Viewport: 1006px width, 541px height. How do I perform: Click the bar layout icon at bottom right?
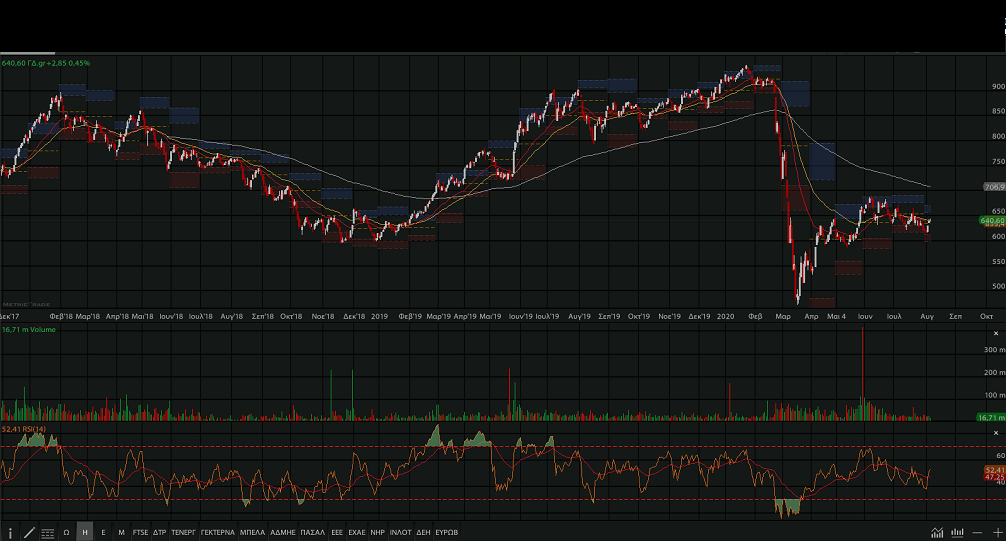pos(957,532)
